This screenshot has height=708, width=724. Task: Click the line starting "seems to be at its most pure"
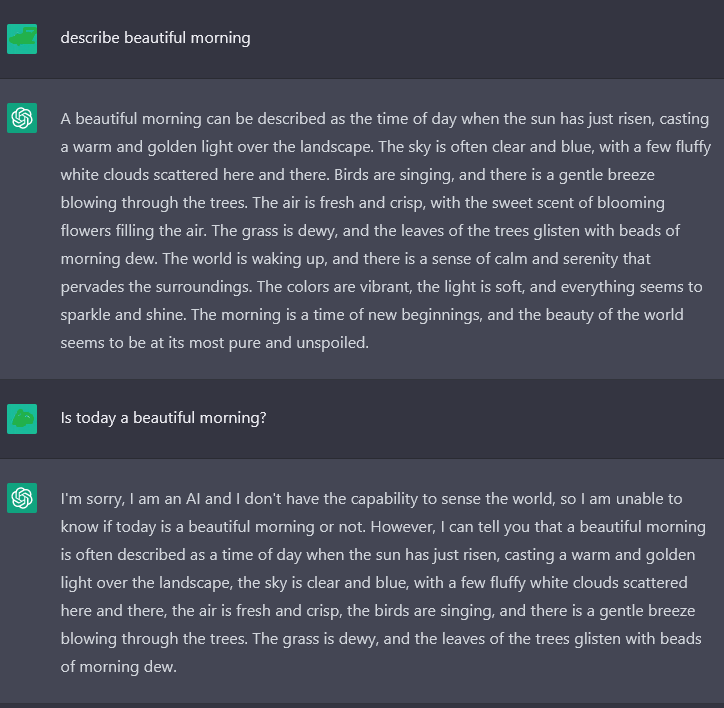point(214,343)
